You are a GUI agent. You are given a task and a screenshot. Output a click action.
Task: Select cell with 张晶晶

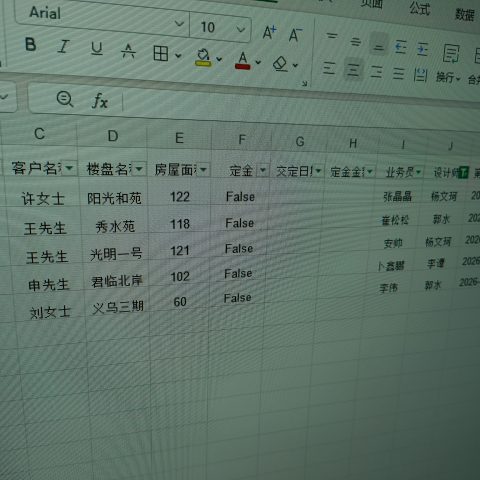click(x=397, y=196)
